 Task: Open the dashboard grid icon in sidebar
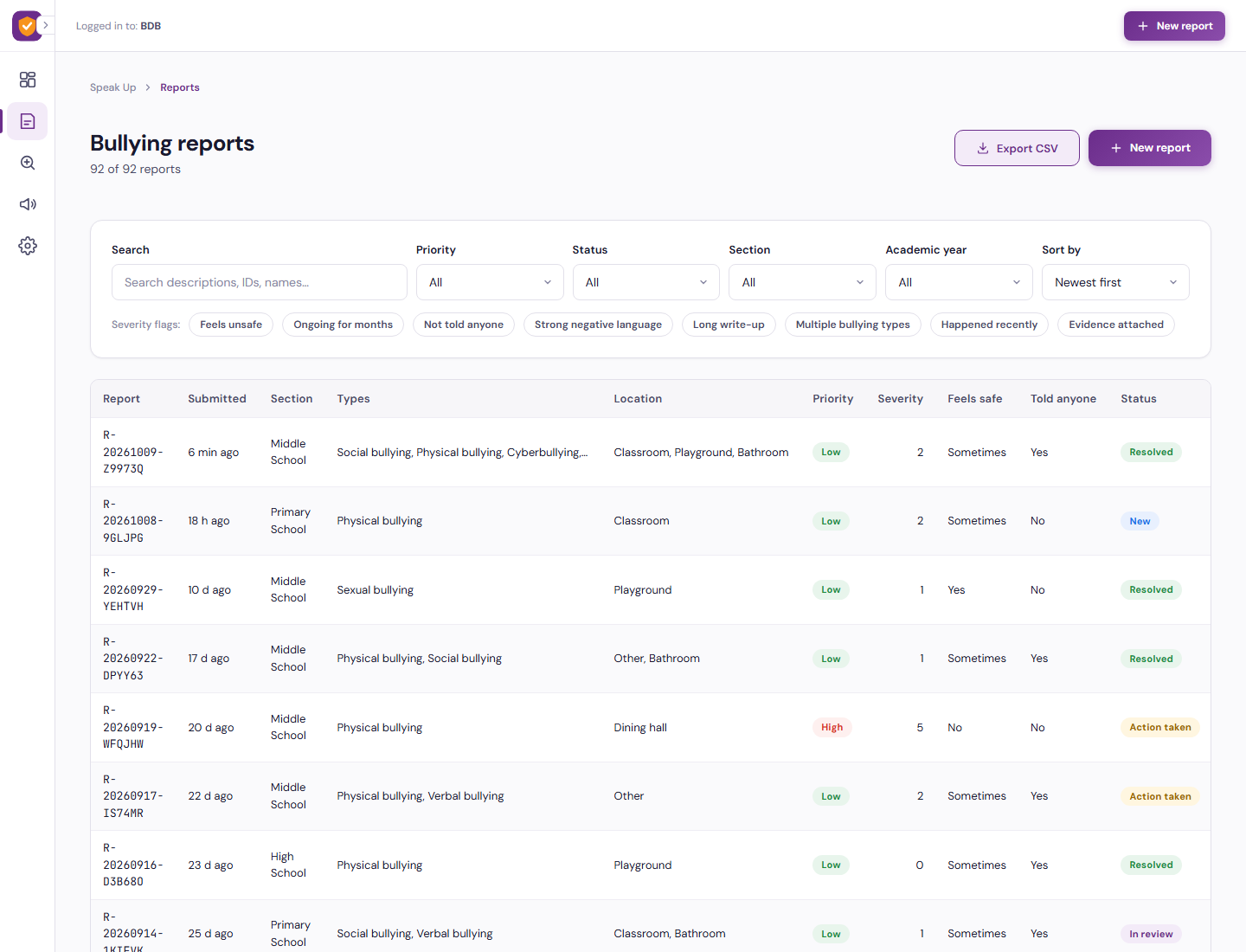tap(28, 80)
